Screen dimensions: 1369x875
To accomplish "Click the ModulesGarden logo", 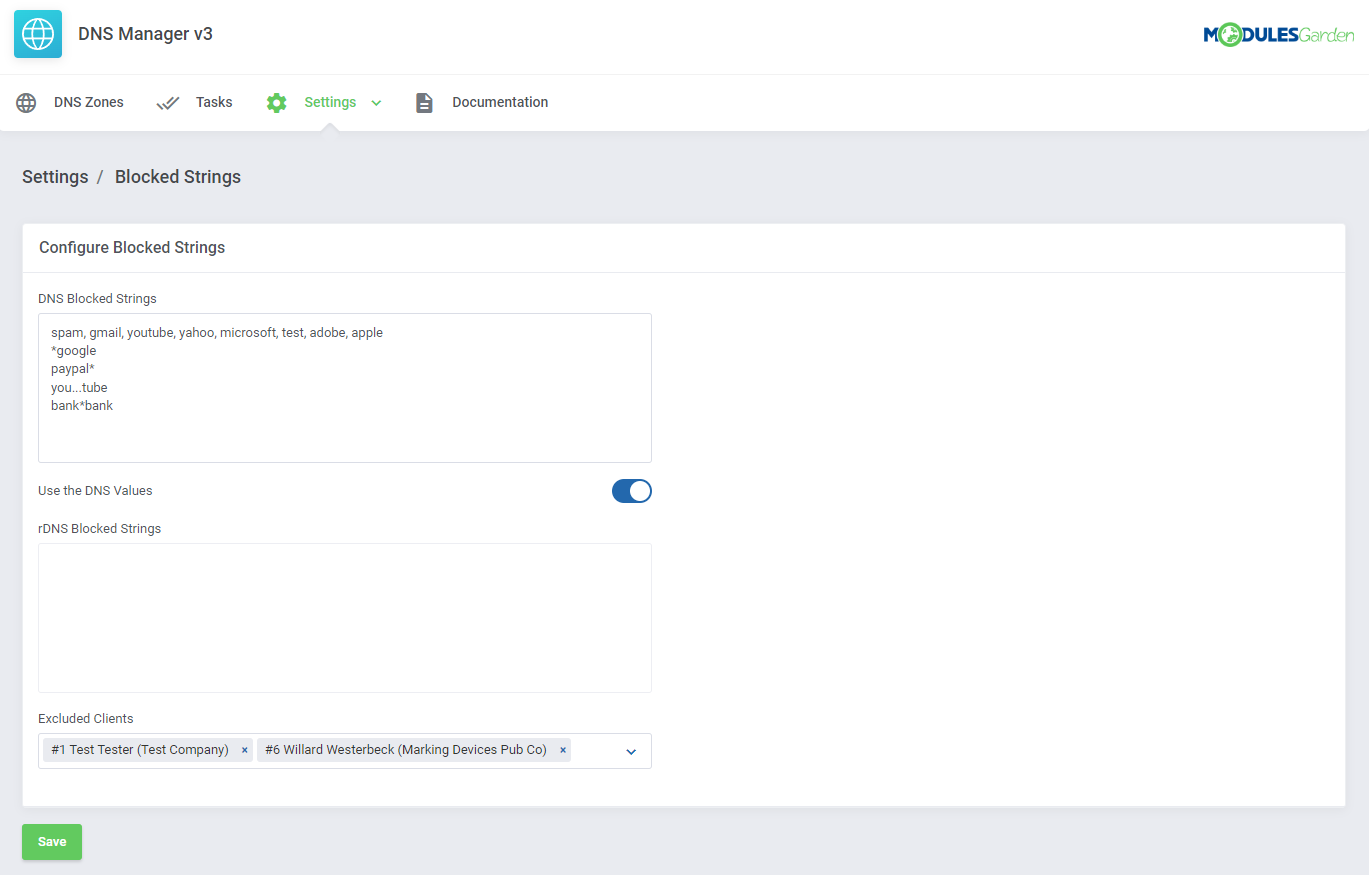I will tap(1279, 34).
